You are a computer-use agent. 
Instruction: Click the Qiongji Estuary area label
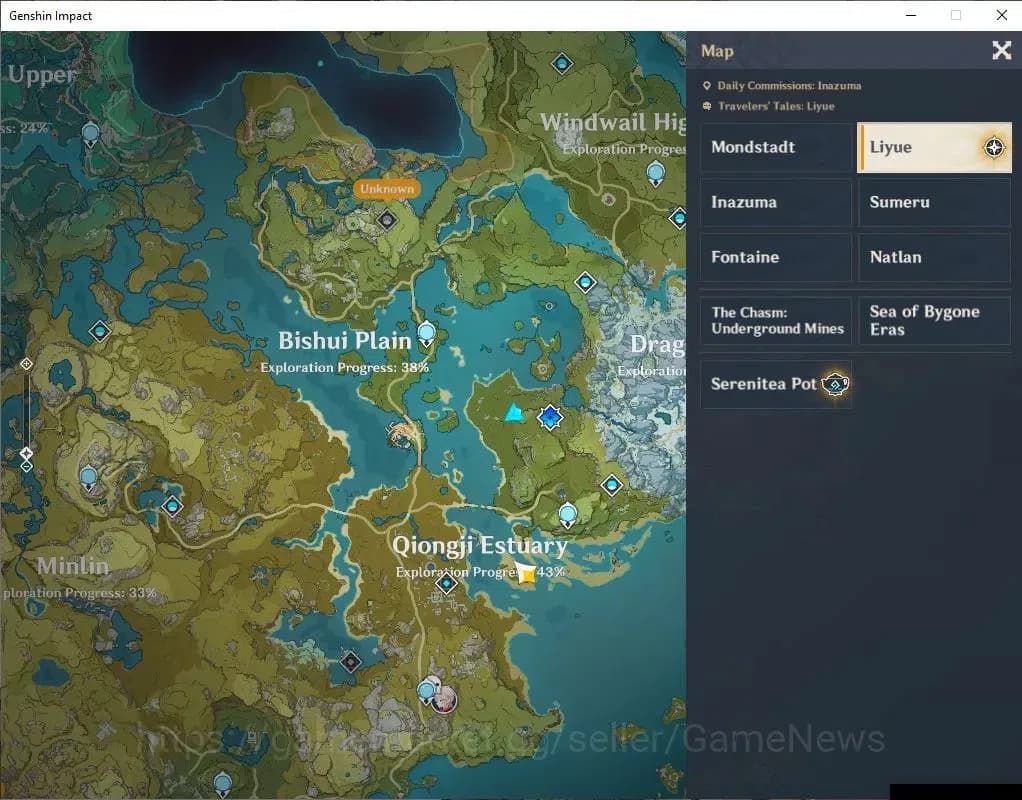point(480,545)
